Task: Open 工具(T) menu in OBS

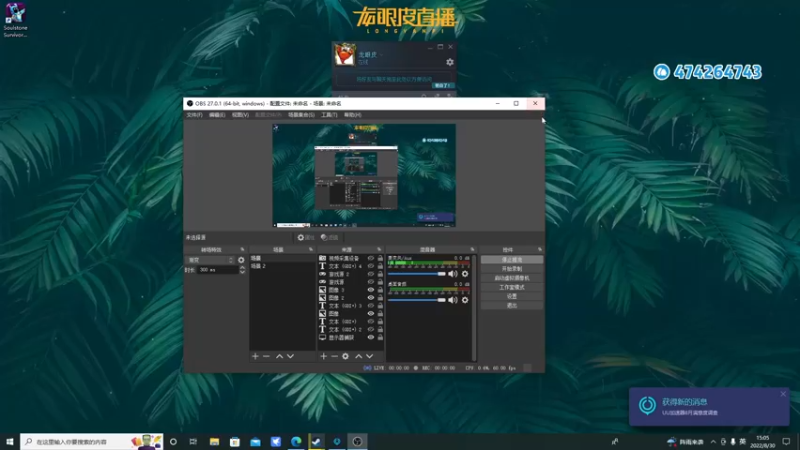Action: (x=329, y=115)
